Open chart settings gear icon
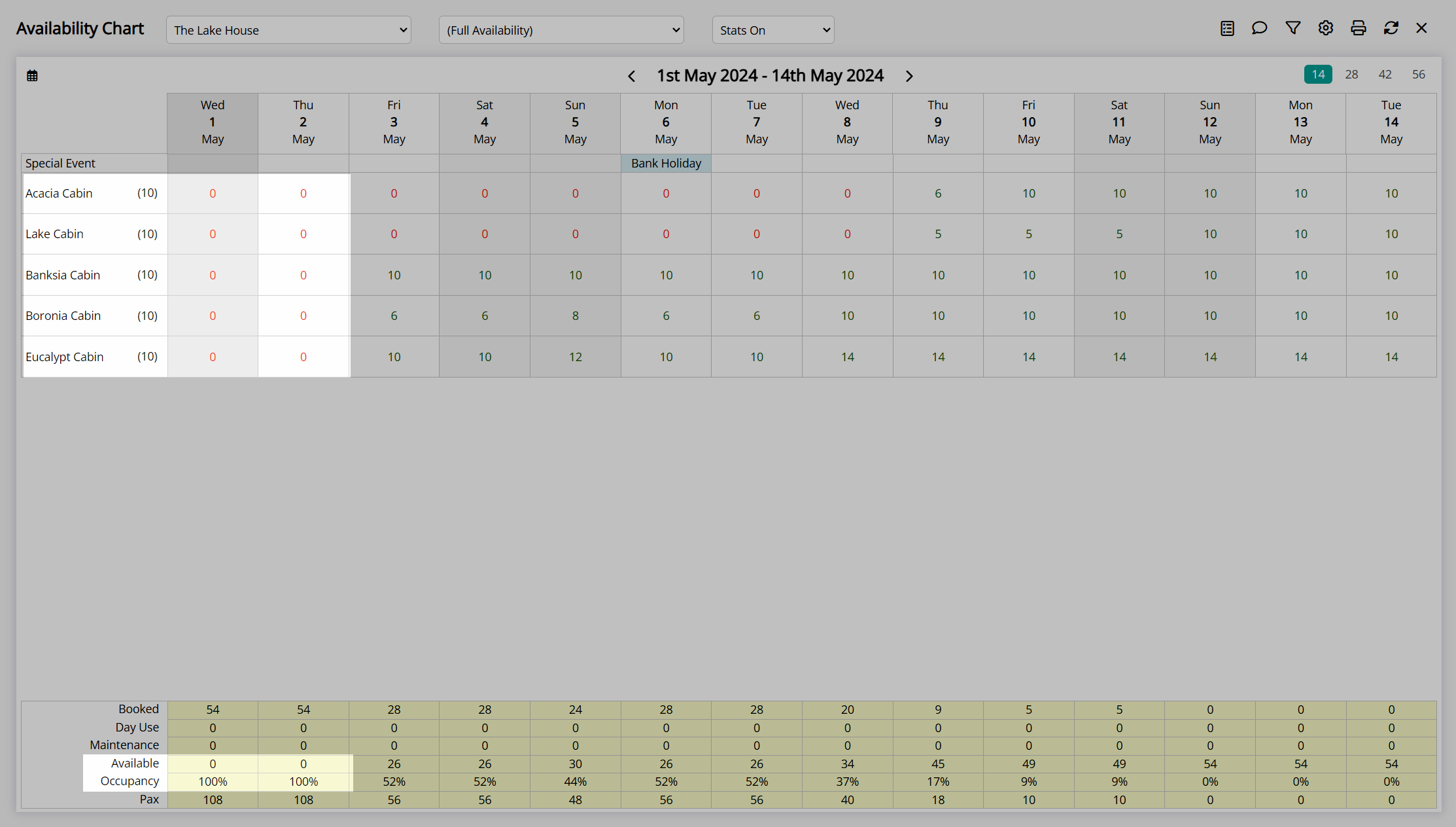Viewport: 1456px width, 827px height. 1325,28
